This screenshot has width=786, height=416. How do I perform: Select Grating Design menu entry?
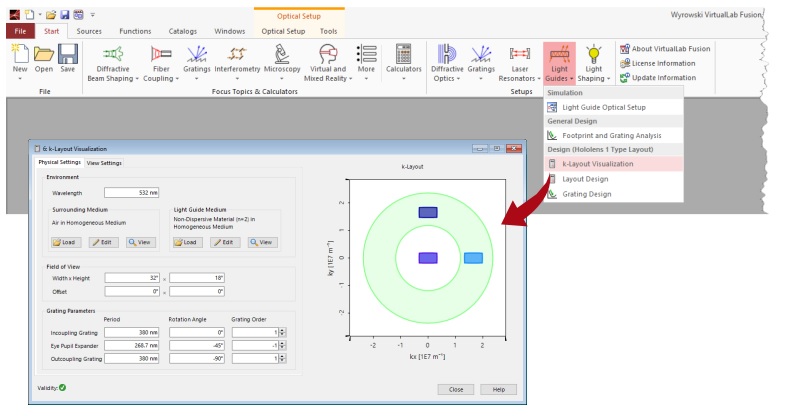614,194
